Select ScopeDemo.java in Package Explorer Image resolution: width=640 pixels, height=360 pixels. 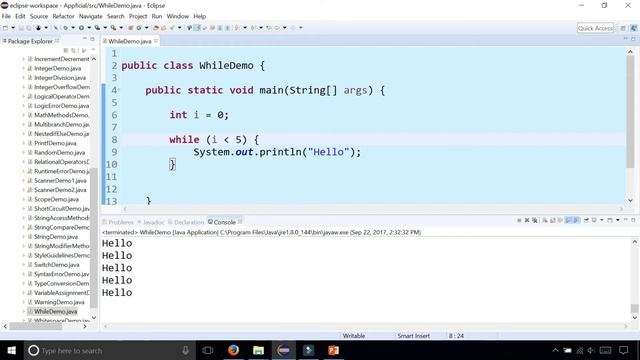[56, 199]
